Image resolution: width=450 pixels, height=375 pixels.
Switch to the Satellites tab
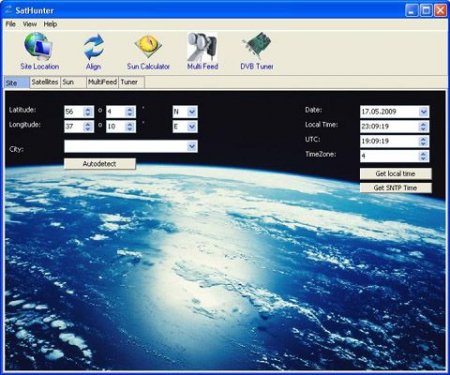coord(45,82)
